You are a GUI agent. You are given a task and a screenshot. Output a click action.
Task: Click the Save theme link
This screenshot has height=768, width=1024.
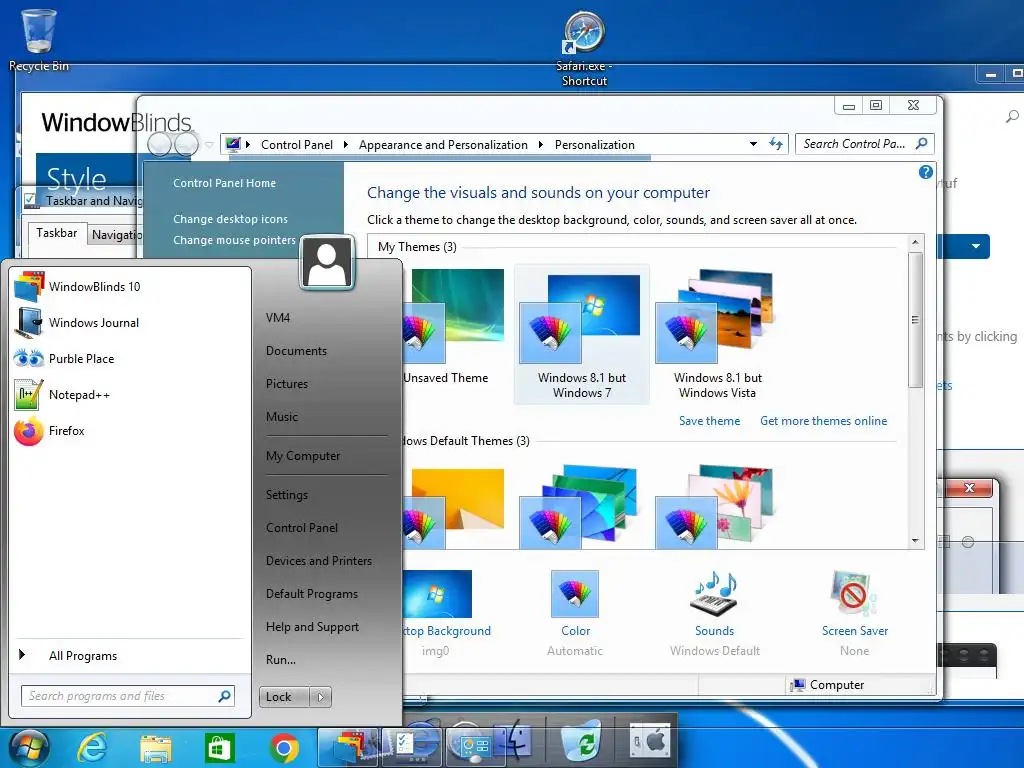coord(709,421)
